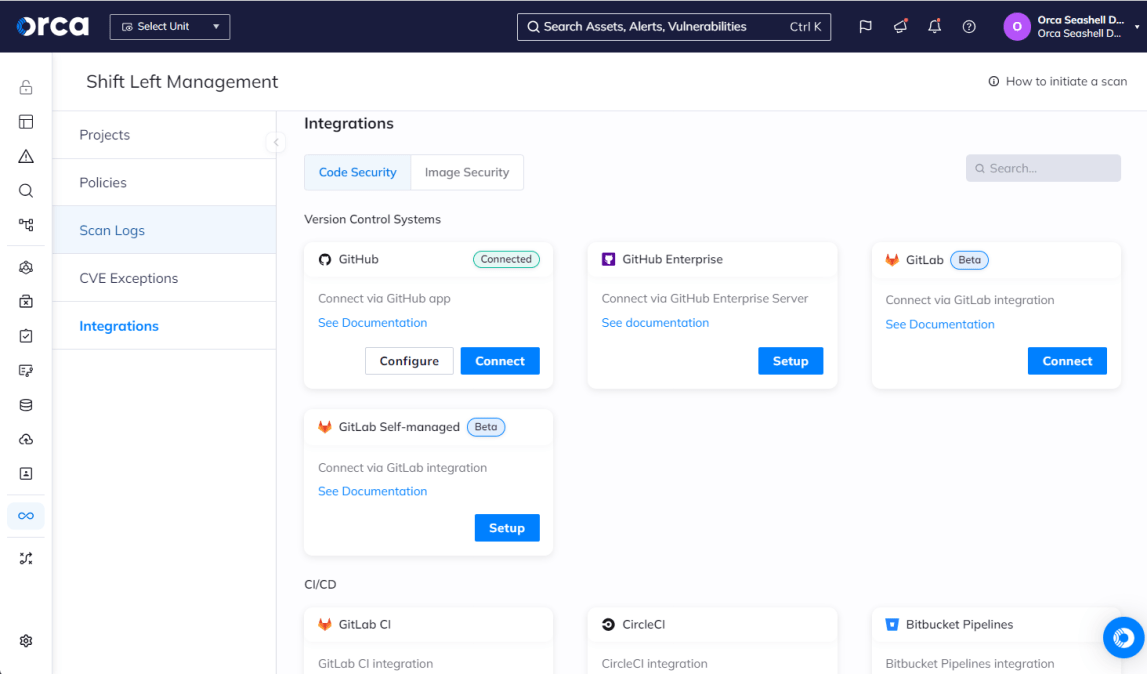Click the Bitbucket Pipelines bucket icon
Screen dimensions: 1147x674
[x=892, y=624]
